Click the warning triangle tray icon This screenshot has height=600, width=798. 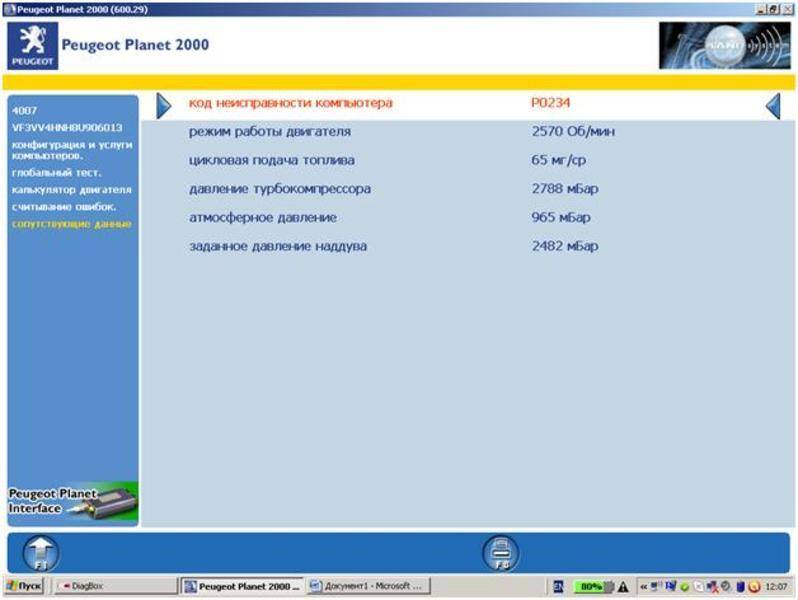point(623,586)
